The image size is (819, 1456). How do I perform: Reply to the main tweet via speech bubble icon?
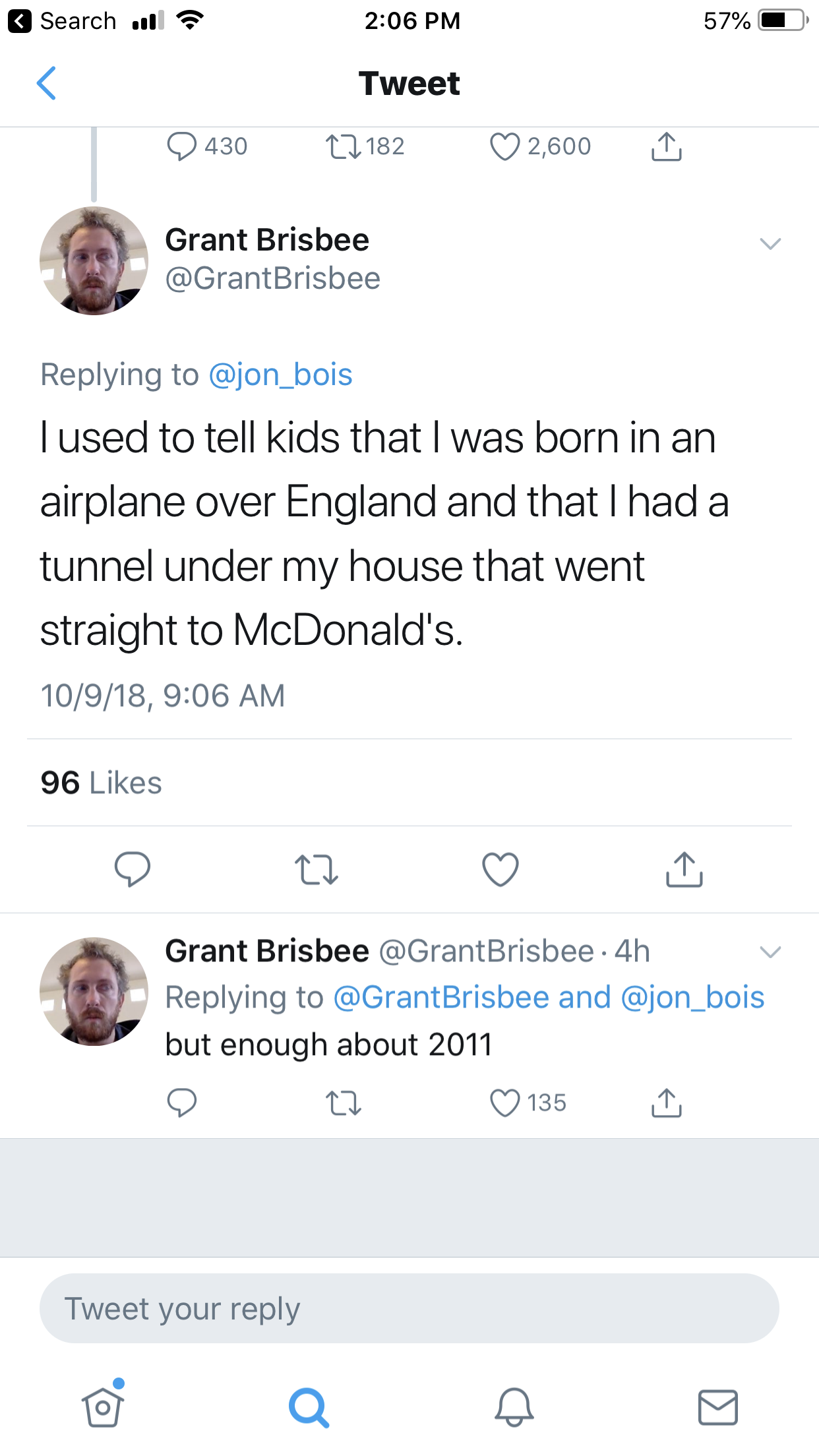[x=132, y=868]
